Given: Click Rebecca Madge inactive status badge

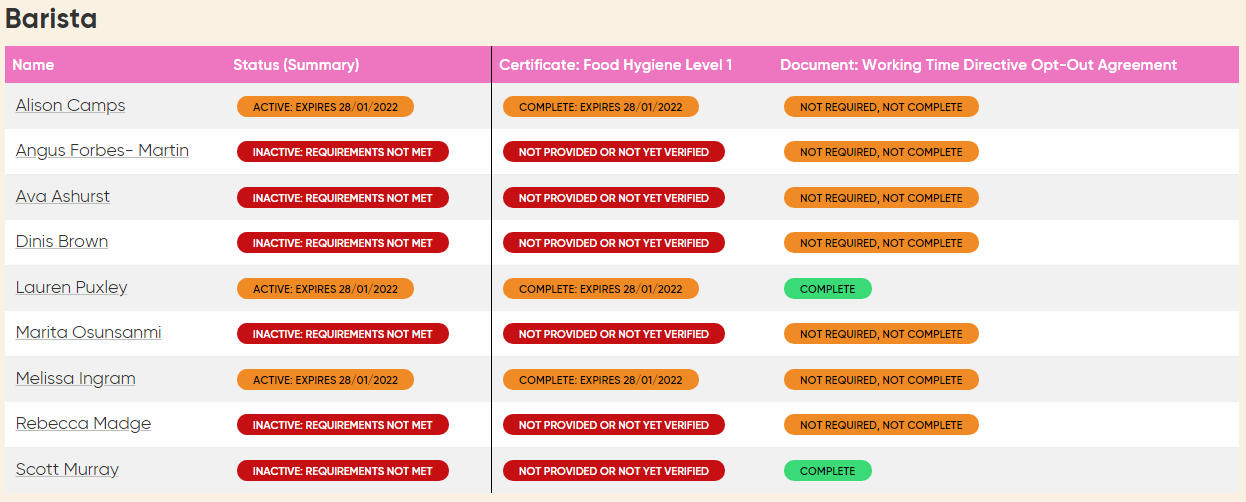Looking at the screenshot, I should tap(343, 425).
